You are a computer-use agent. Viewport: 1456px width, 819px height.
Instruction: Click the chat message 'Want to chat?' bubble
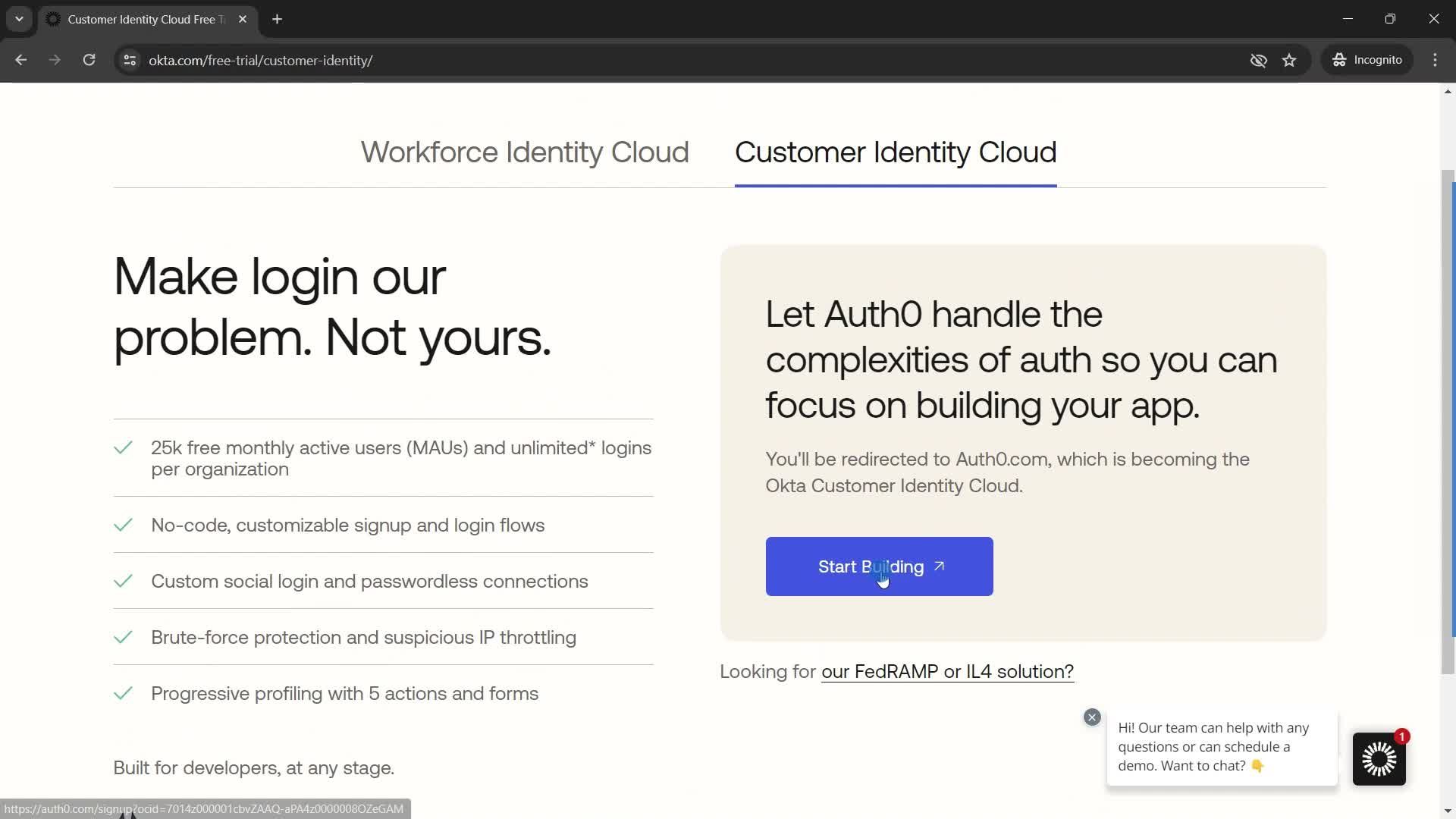click(1222, 747)
